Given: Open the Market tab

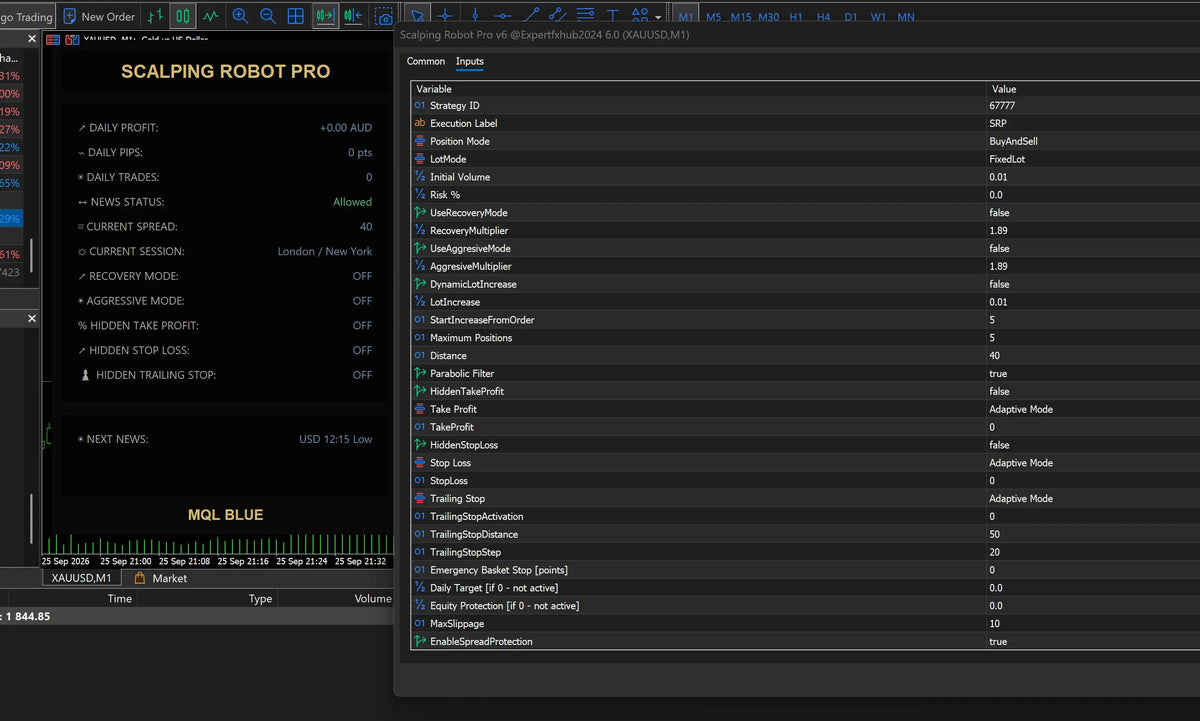Looking at the screenshot, I should (x=161, y=578).
